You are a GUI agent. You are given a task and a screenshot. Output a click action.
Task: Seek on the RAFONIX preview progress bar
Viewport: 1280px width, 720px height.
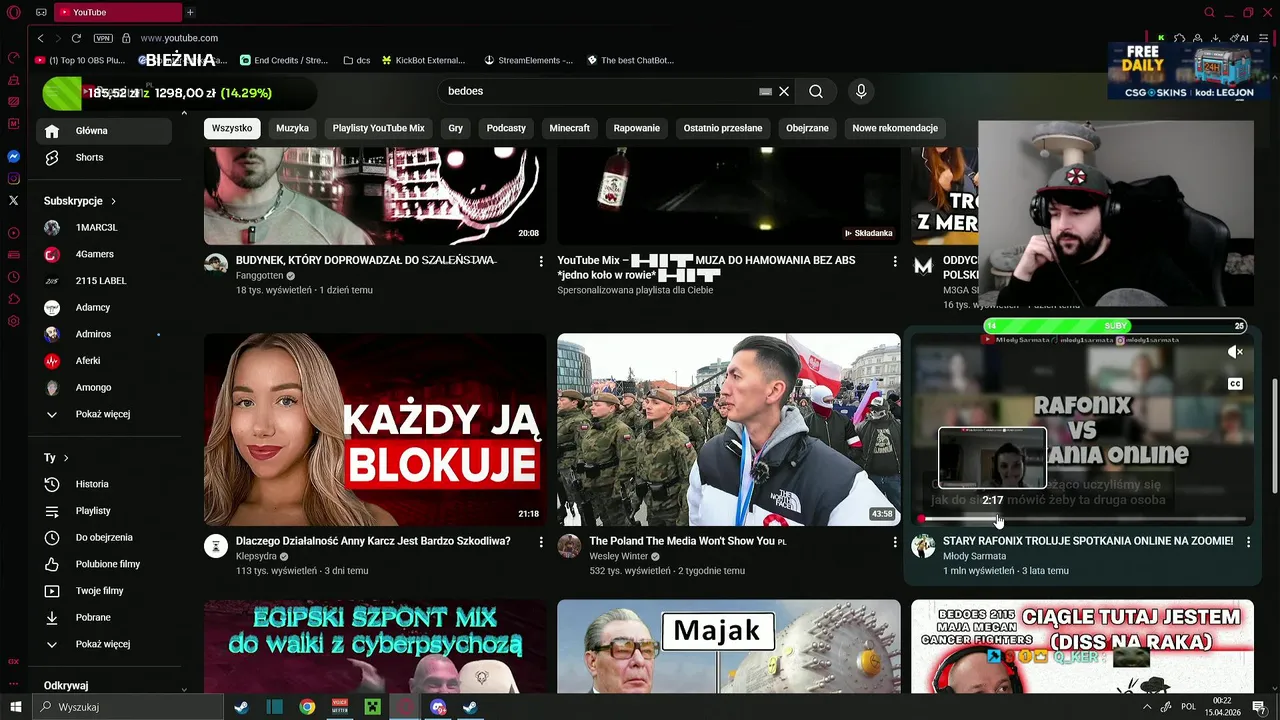1083,519
